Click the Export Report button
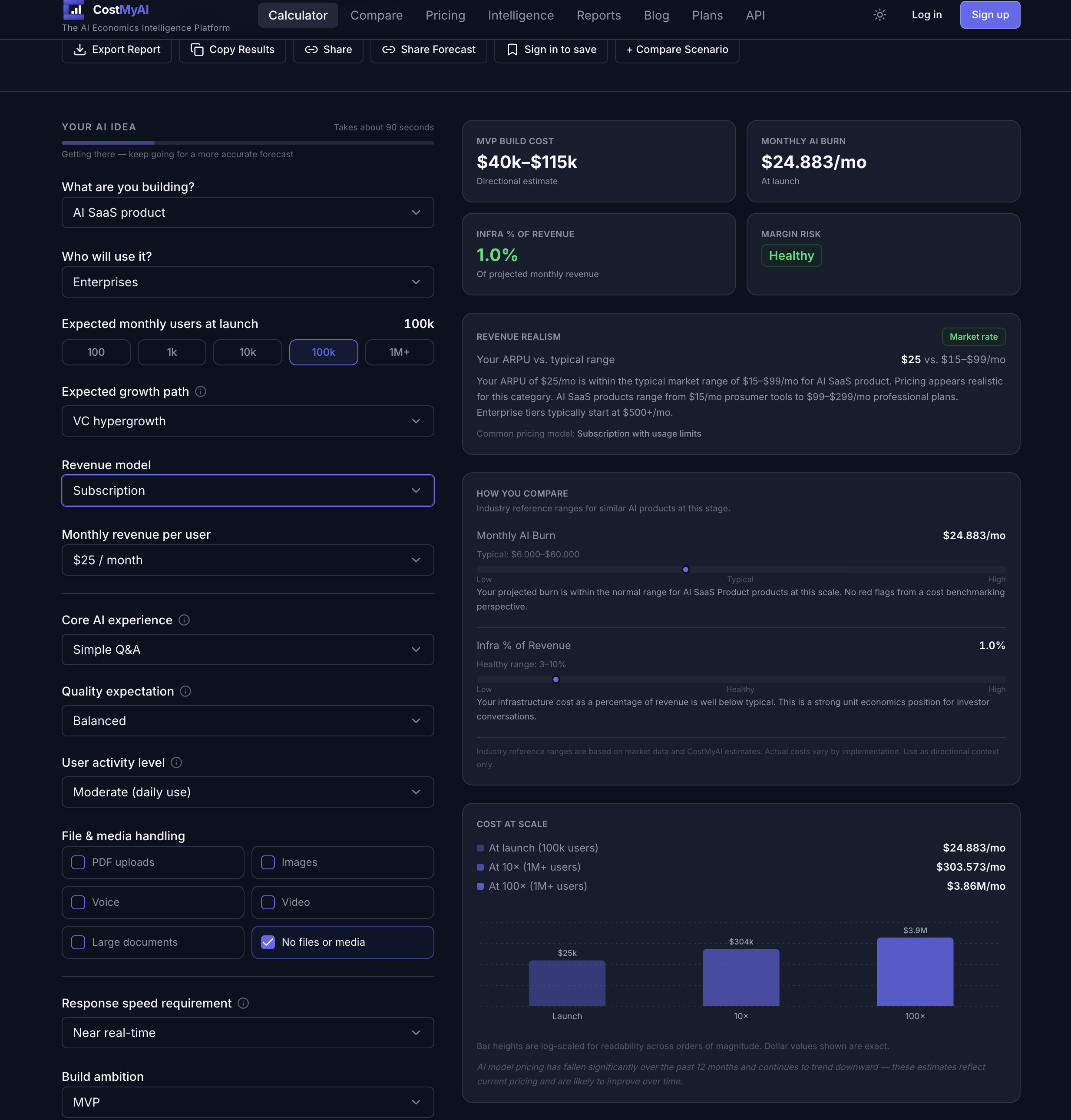Viewport: 1071px width, 1120px height. [116, 50]
